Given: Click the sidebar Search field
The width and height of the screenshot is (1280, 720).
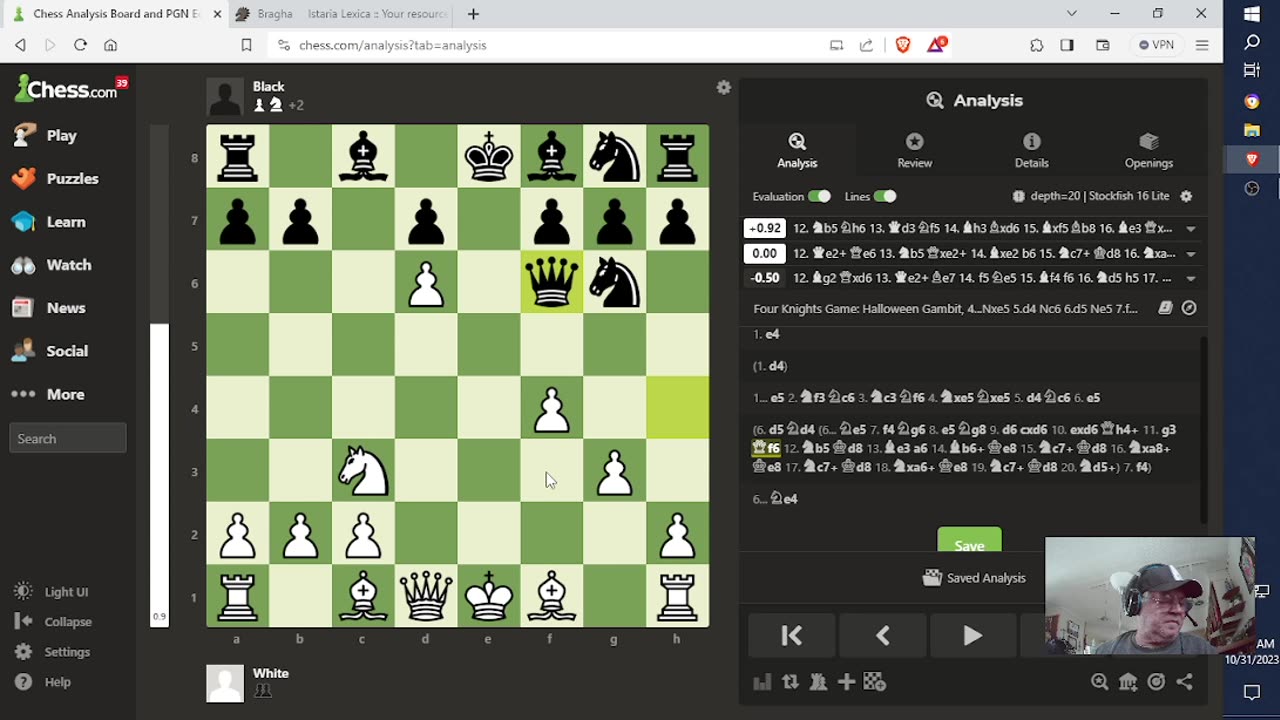Looking at the screenshot, I should (x=68, y=438).
